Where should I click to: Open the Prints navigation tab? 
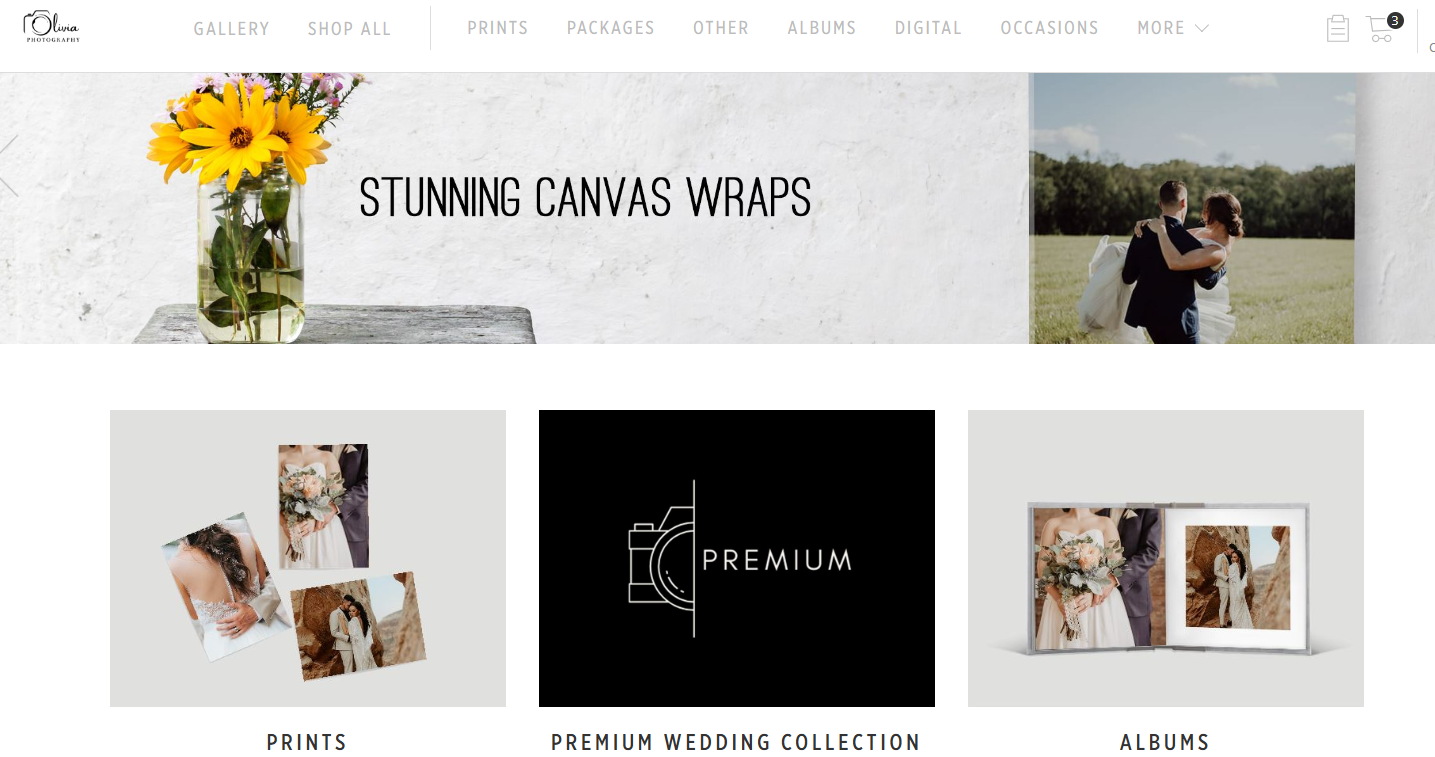pyautogui.click(x=498, y=28)
